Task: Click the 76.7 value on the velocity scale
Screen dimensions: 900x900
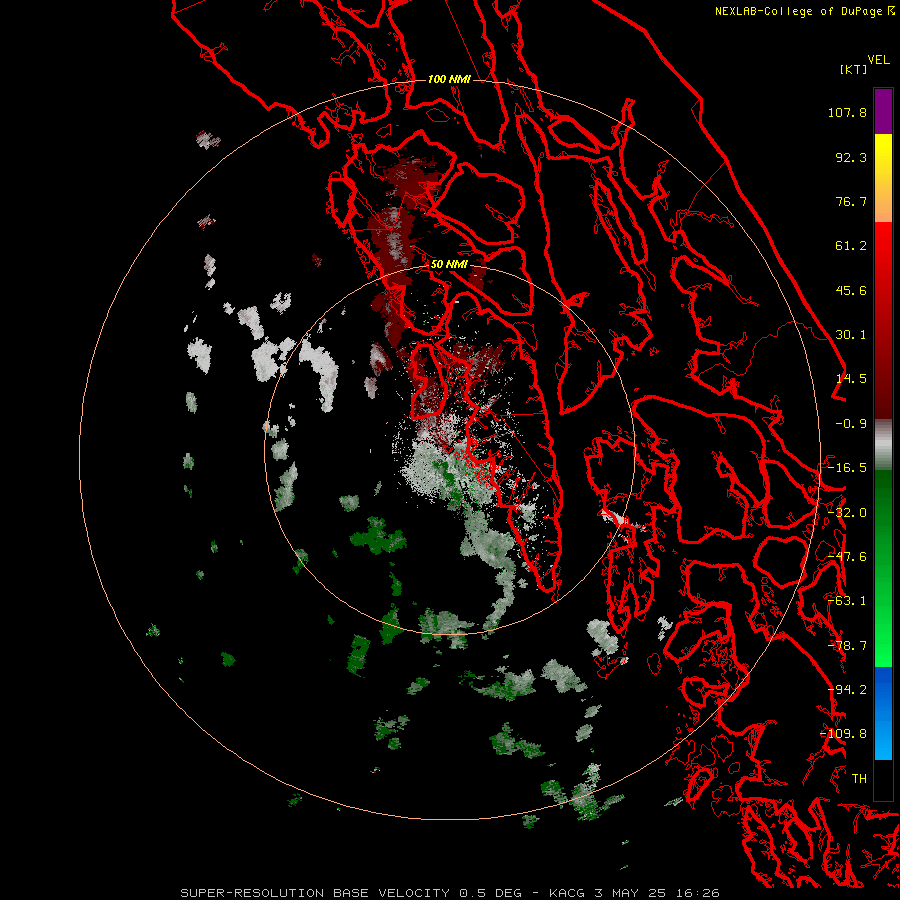Action: 851,201
